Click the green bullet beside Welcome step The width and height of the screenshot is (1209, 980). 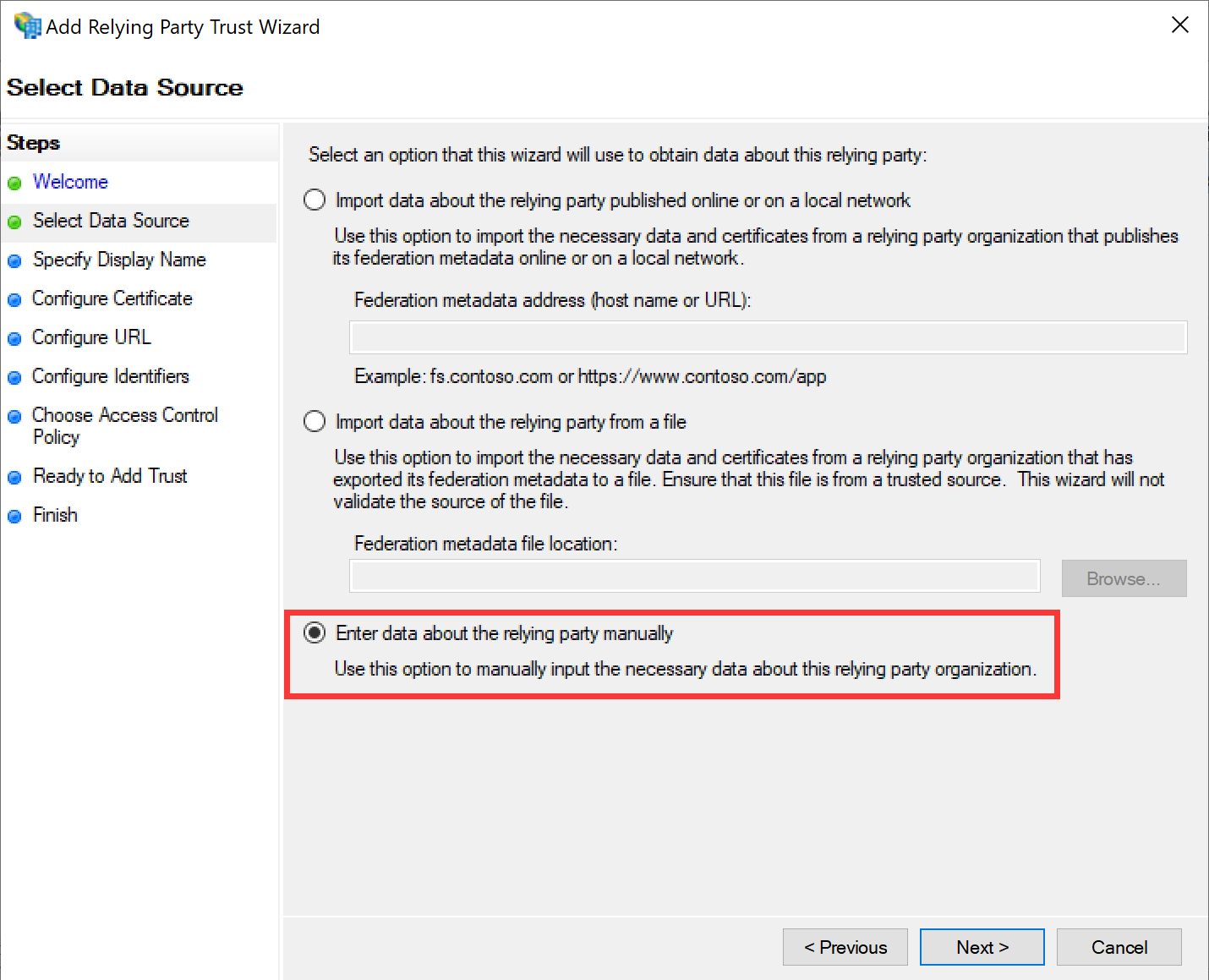pos(14,183)
